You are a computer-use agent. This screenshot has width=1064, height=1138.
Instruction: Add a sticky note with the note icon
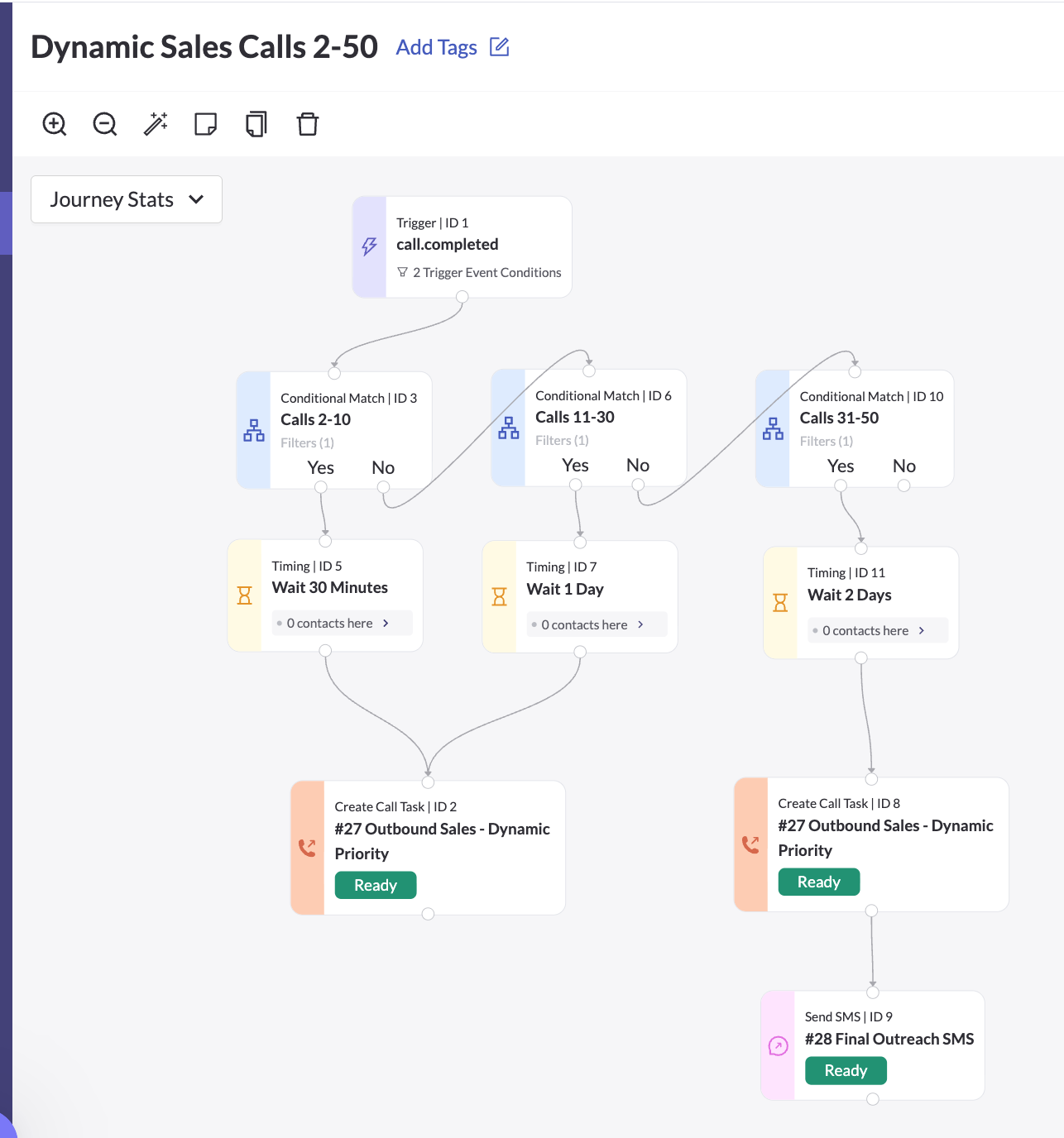coord(205,124)
